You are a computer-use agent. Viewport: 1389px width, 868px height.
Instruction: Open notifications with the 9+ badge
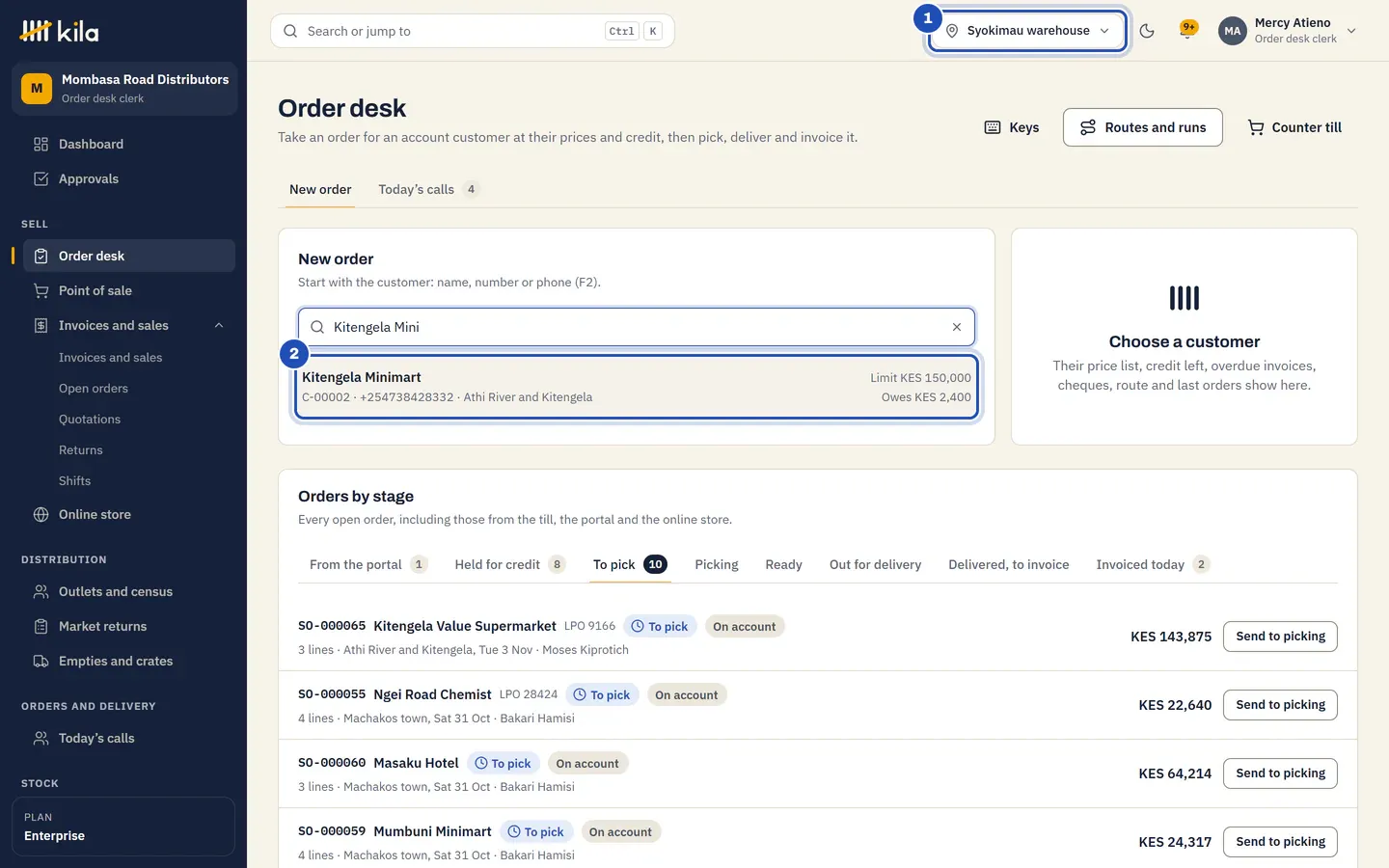click(x=1188, y=31)
